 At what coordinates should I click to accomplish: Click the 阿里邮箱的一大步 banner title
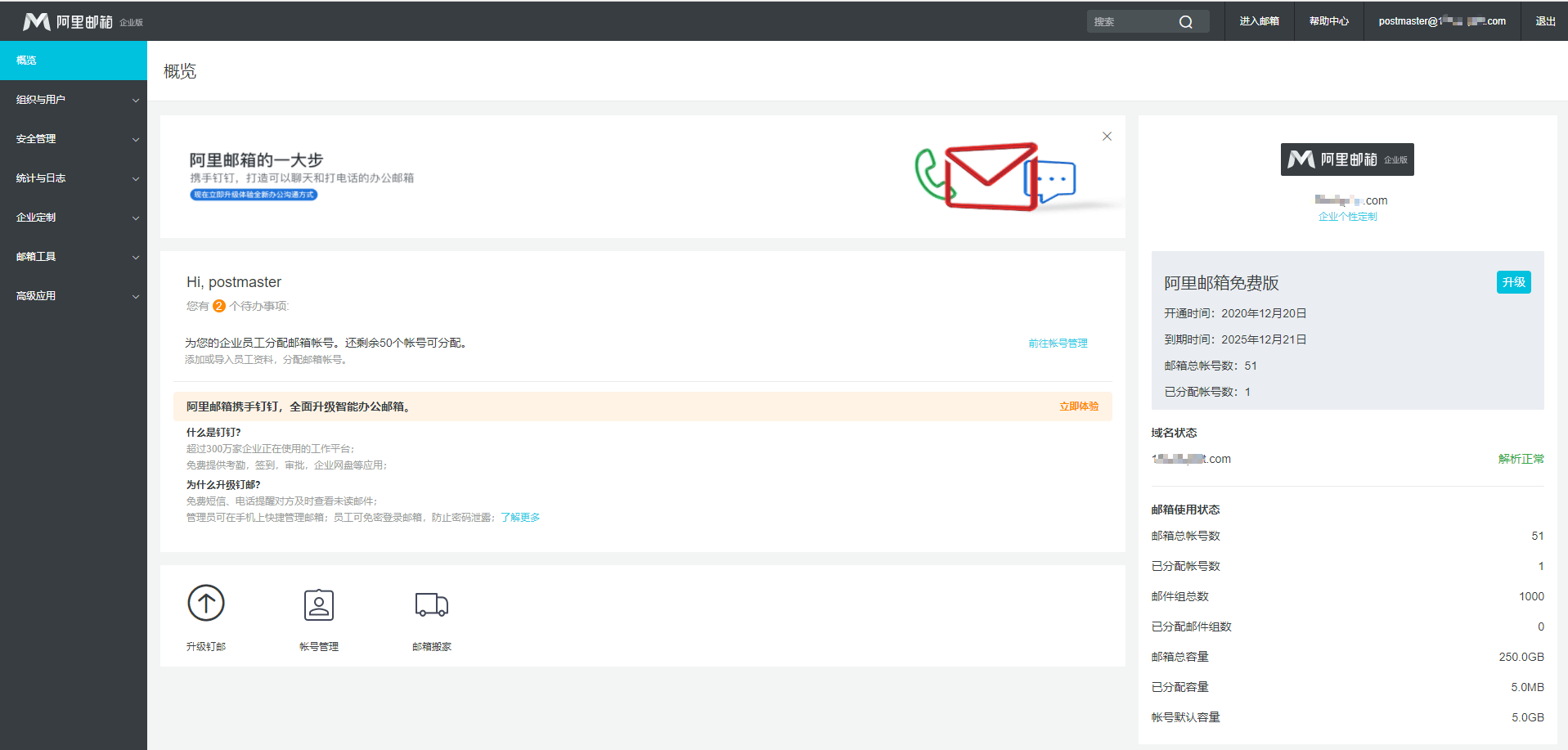256,160
